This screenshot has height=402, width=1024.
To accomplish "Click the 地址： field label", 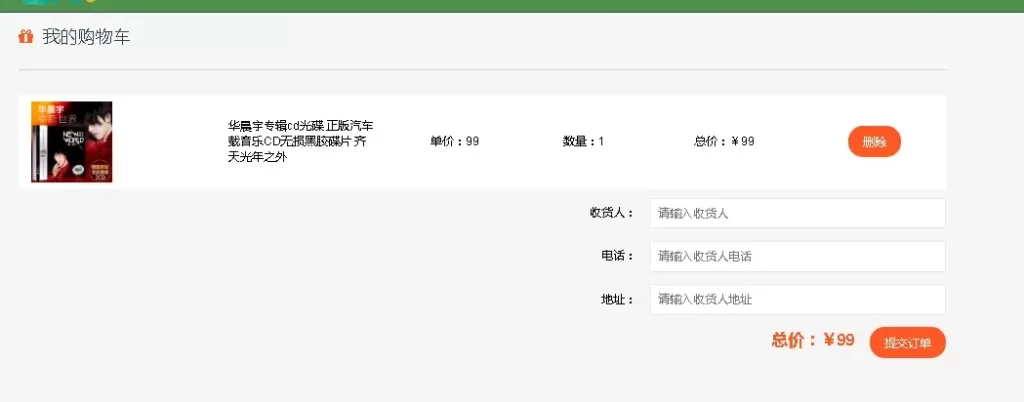I will click(x=617, y=299).
